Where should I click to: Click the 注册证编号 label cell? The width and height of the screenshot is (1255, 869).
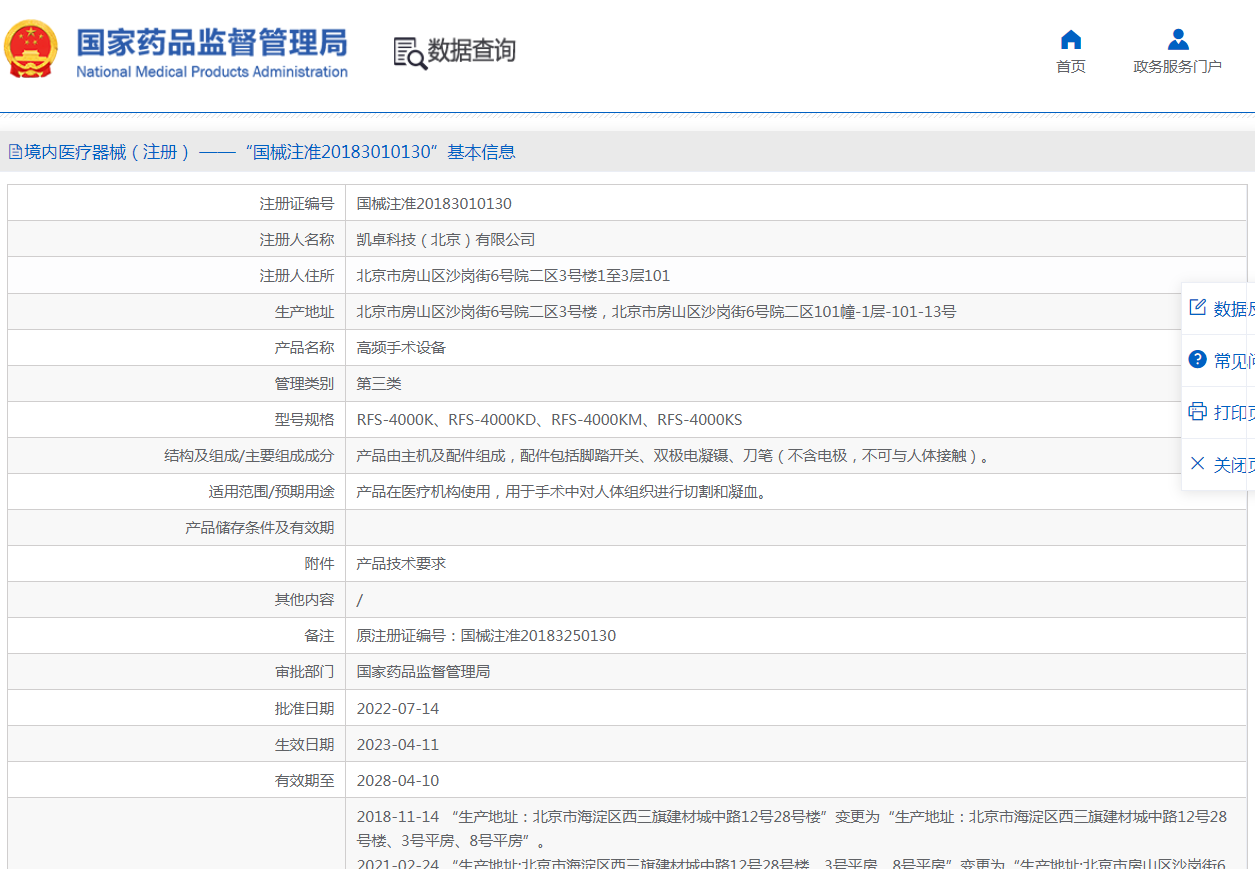pyautogui.click(x=177, y=203)
